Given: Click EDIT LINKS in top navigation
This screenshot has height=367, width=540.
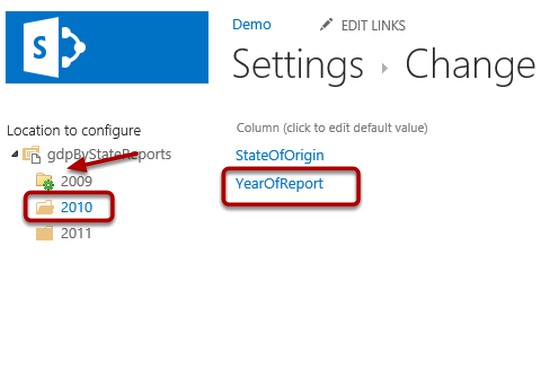Looking at the screenshot, I should point(373,25).
